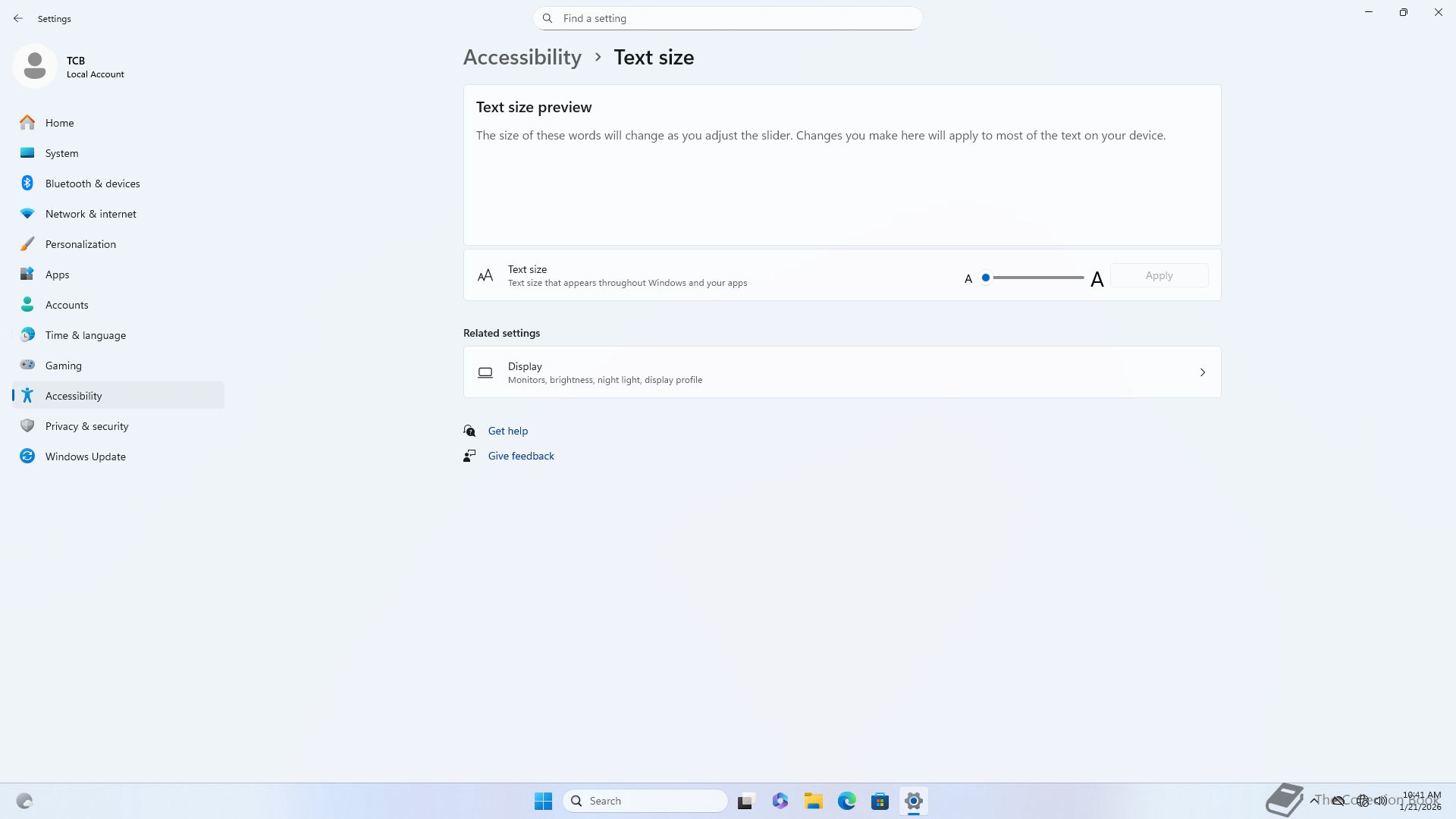This screenshot has height=819, width=1456.
Task: Open Network & internet settings
Action: tap(90, 214)
